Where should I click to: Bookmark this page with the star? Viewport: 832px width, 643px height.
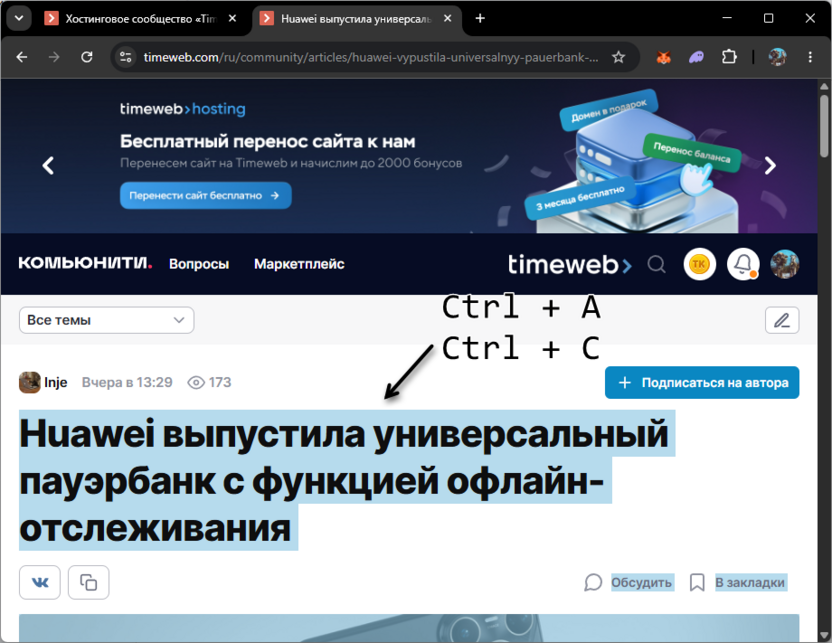coord(618,57)
